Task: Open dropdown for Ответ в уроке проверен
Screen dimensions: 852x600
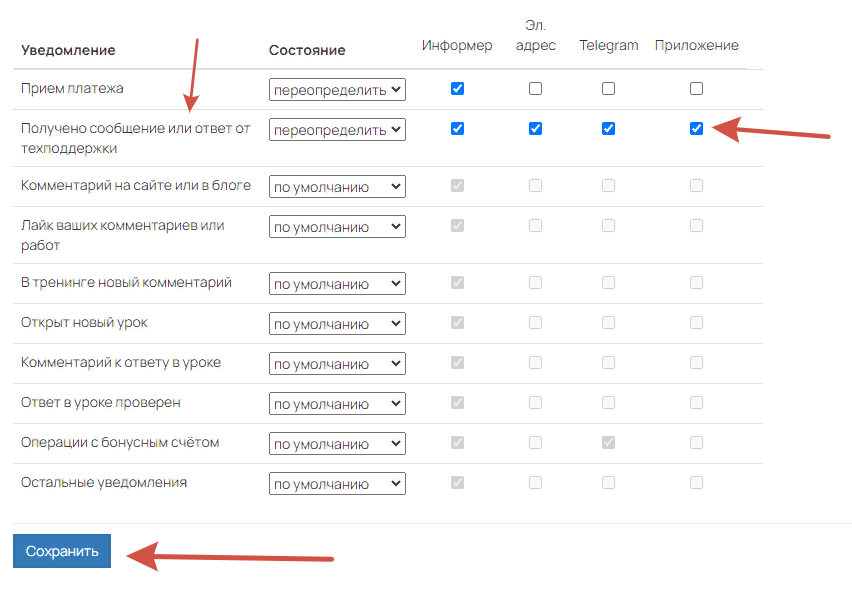Action: point(336,403)
